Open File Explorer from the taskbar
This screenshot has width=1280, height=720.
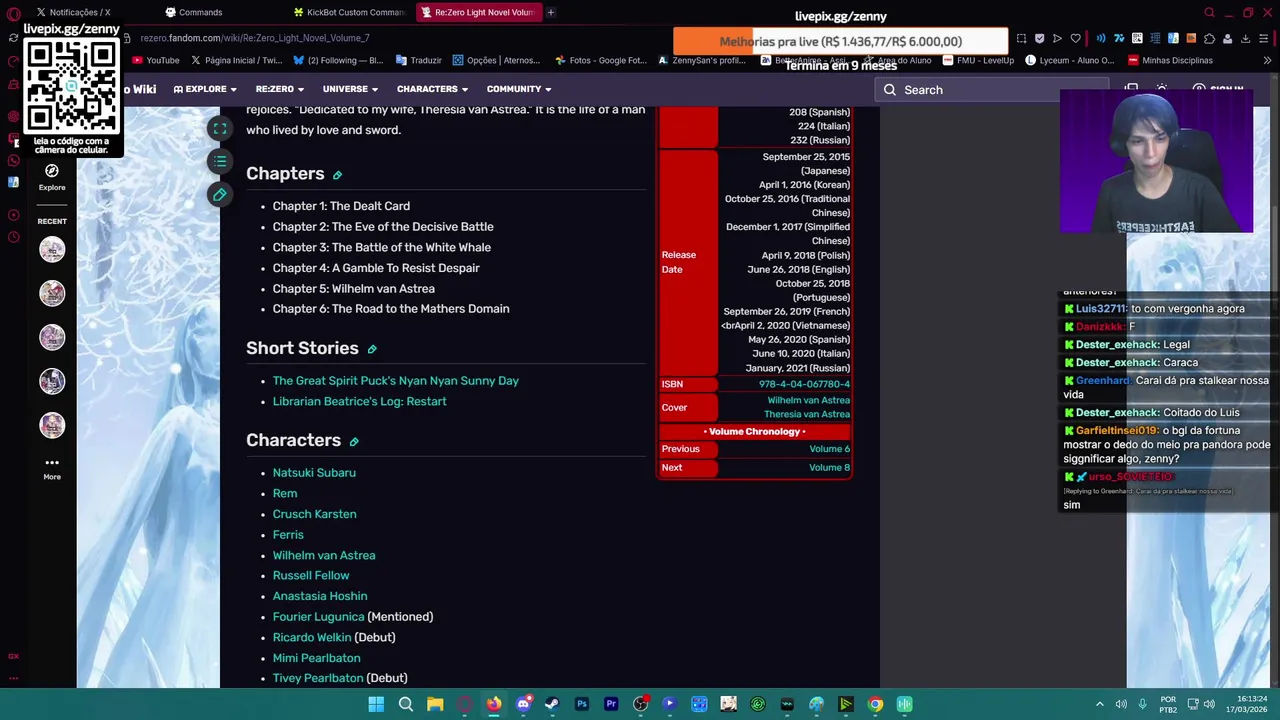click(435, 704)
